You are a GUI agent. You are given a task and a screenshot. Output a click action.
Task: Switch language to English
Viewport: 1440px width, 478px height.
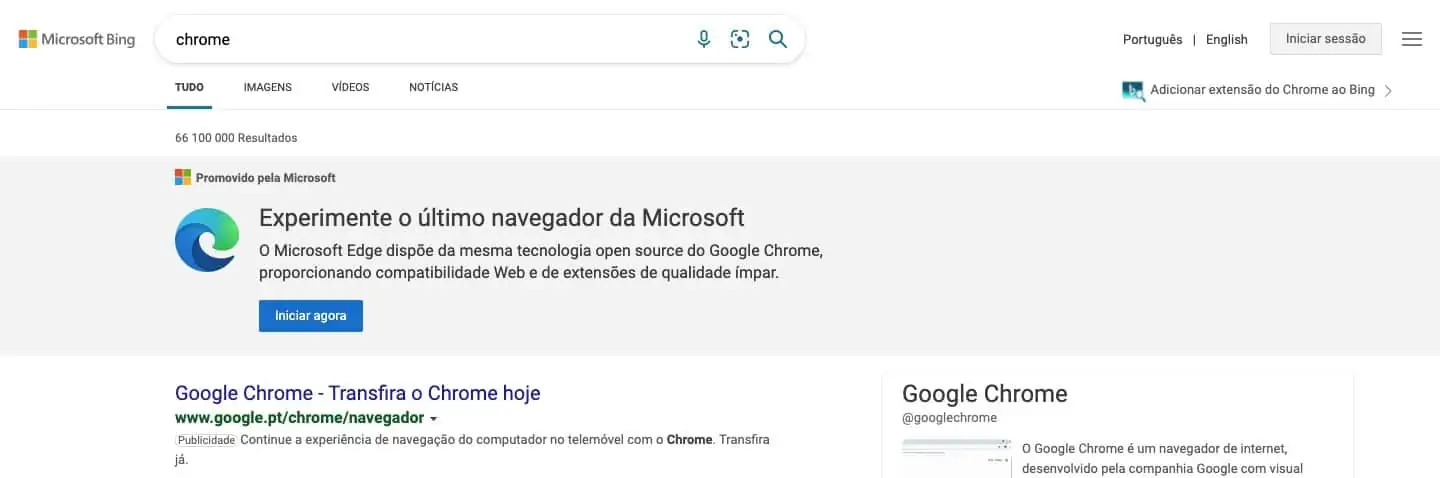click(x=1226, y=40)
